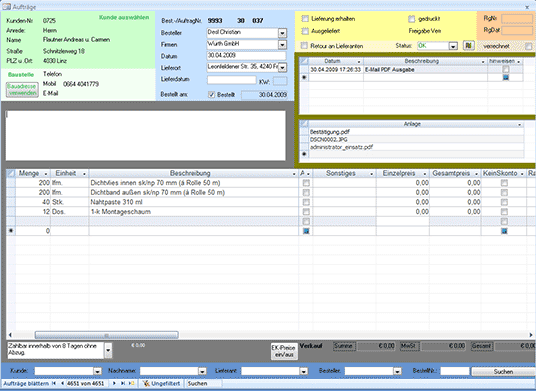Click the Einzelpreis column header

point(403,173)
